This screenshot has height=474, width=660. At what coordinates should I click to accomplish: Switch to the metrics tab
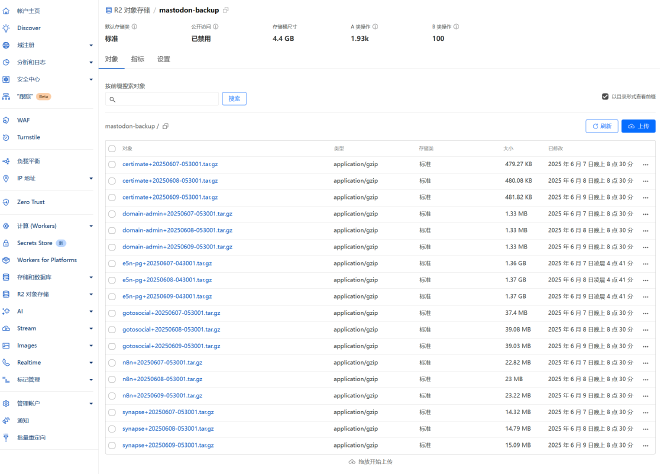tap(137, 59)
